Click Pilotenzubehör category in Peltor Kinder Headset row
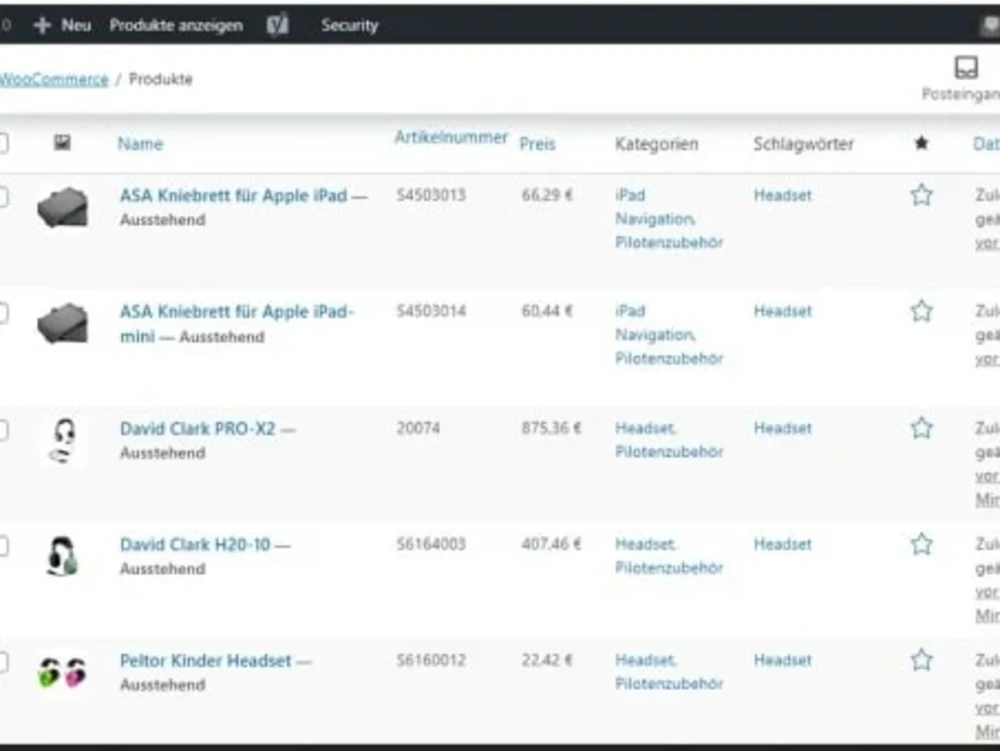This screenshot has height=751, width=1000. coord(669,683)
